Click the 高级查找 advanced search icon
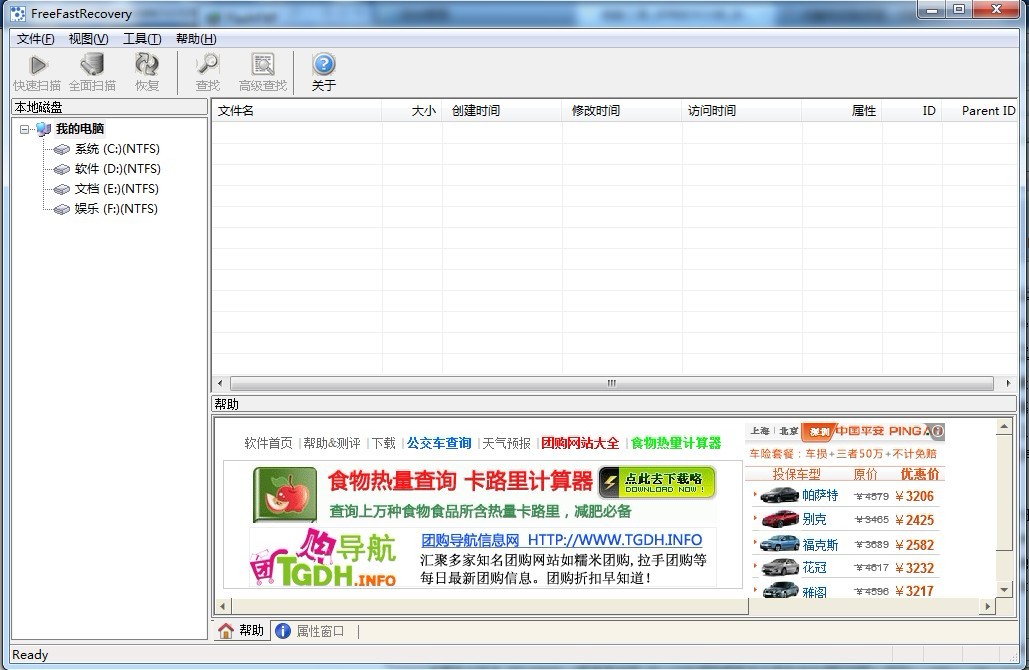This screenshot has width=1029, height=670. (x=262, y=66)
